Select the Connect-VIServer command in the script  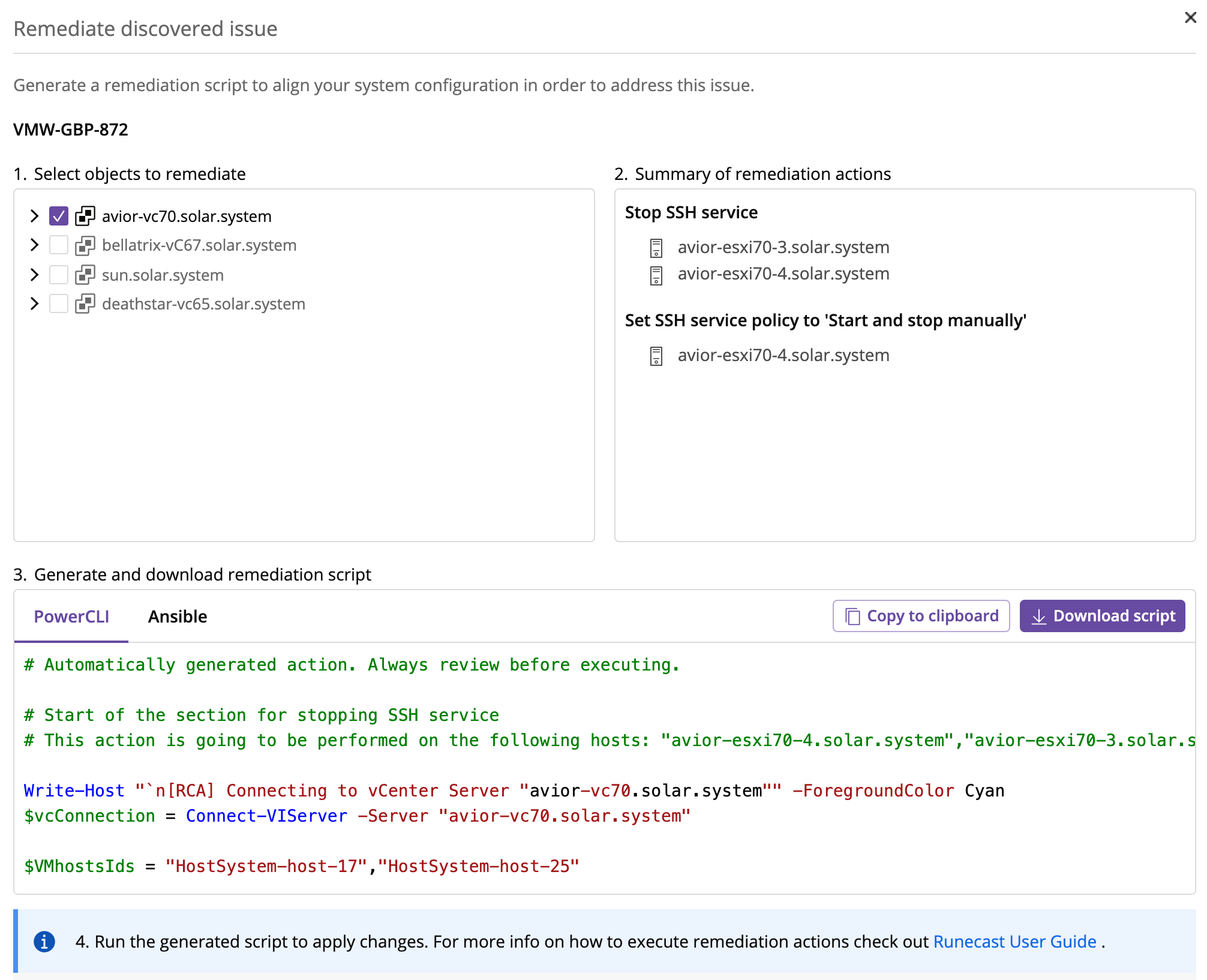point(266,816)
